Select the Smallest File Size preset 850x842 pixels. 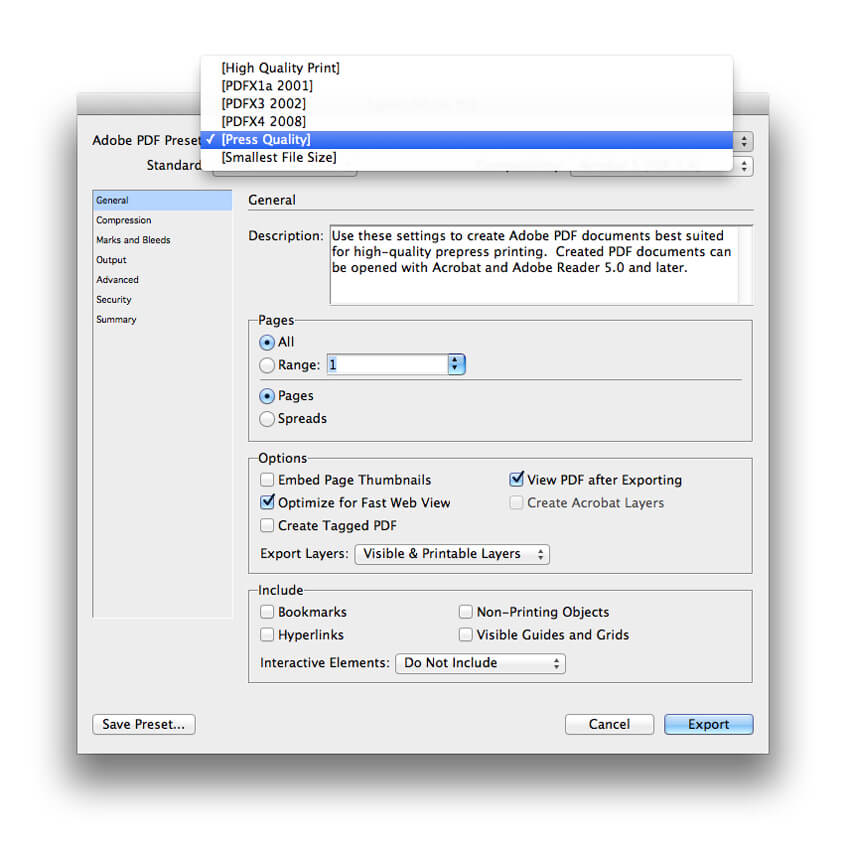point(466,157)
